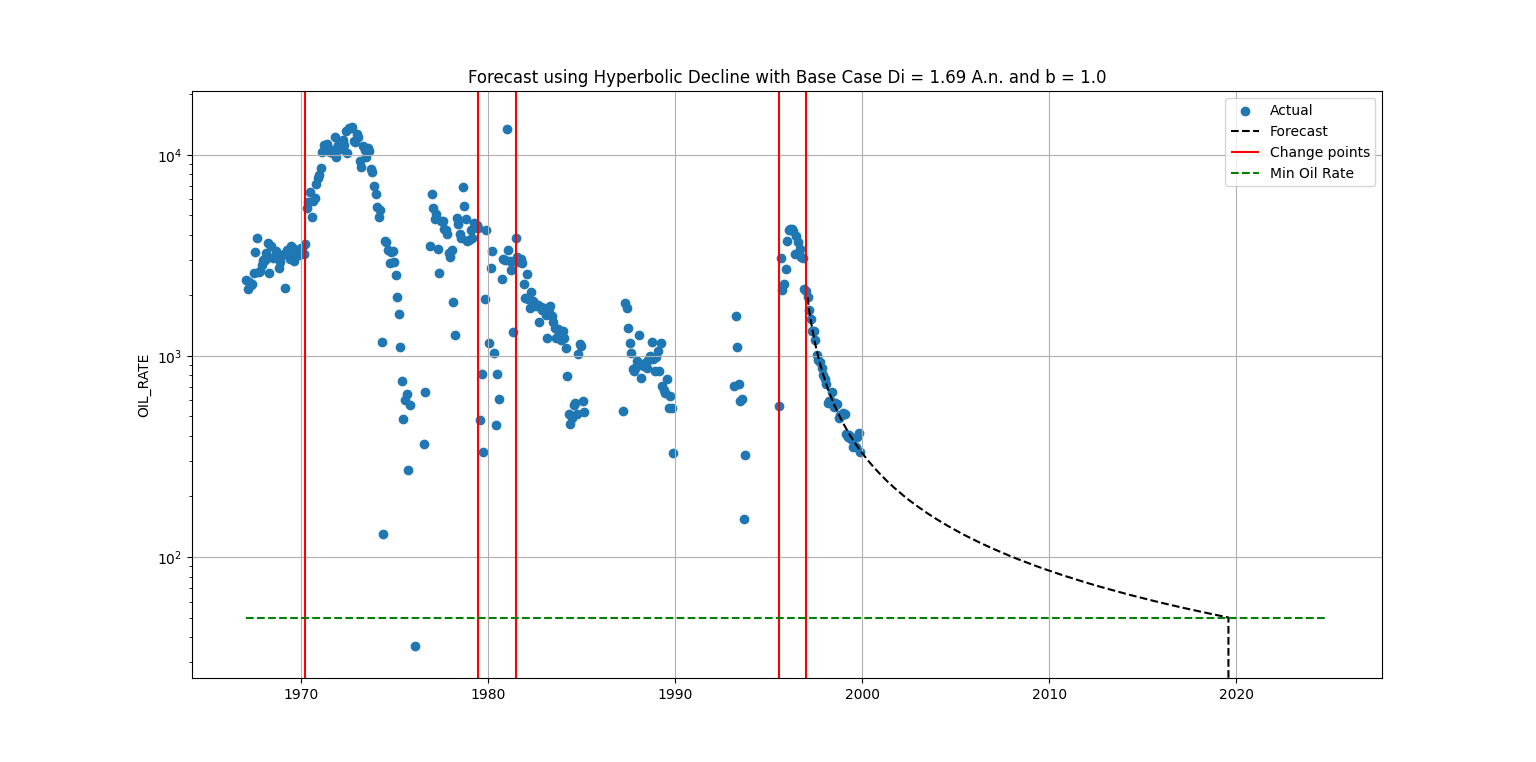Viewport: 1536px width, 762px height.
Task: Click the red change point line near 1970
Action: pos(305,385)
